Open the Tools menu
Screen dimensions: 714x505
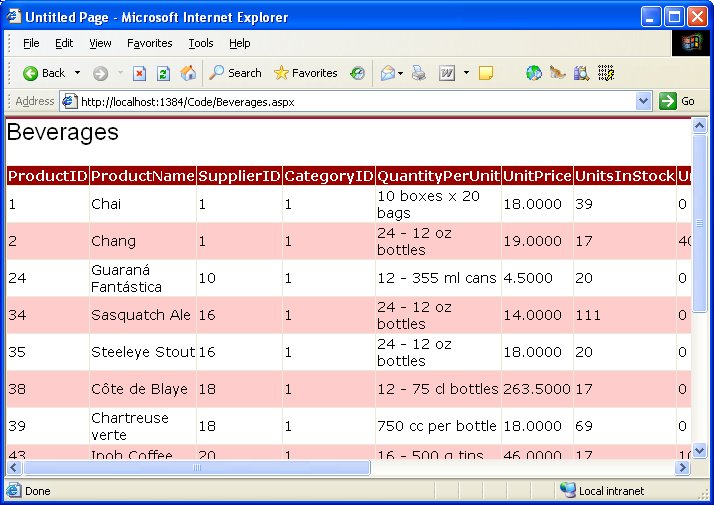pos(201,43)
